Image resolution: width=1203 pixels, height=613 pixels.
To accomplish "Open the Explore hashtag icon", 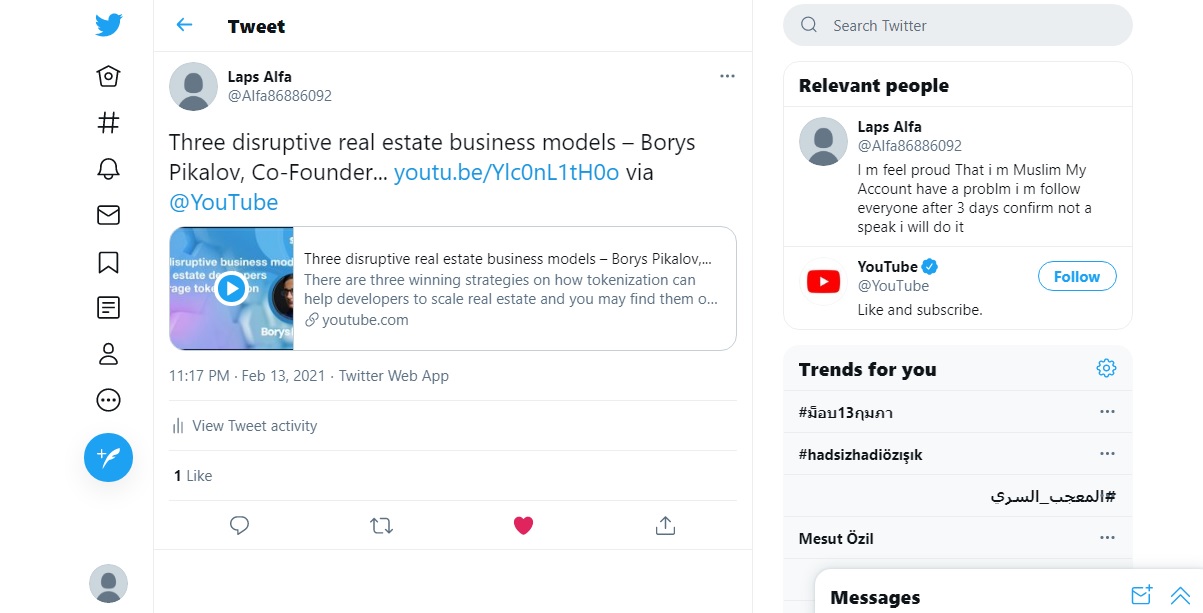I will click(108, 122).
